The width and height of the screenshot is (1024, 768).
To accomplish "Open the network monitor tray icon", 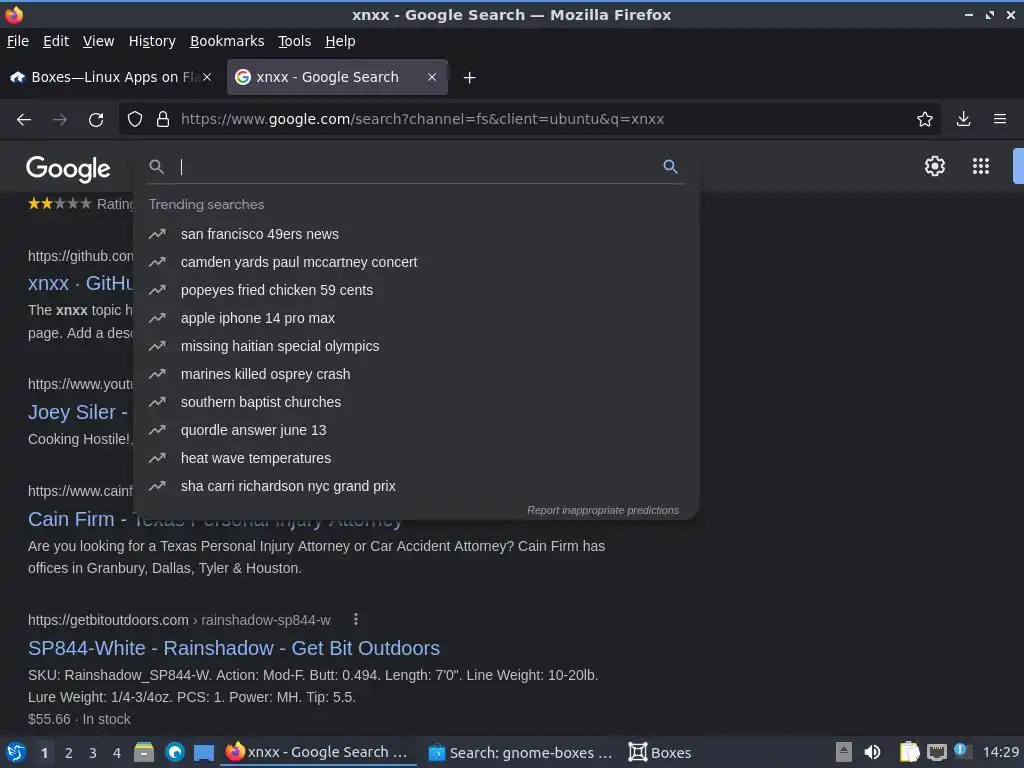I will click(x=936, y=753).
